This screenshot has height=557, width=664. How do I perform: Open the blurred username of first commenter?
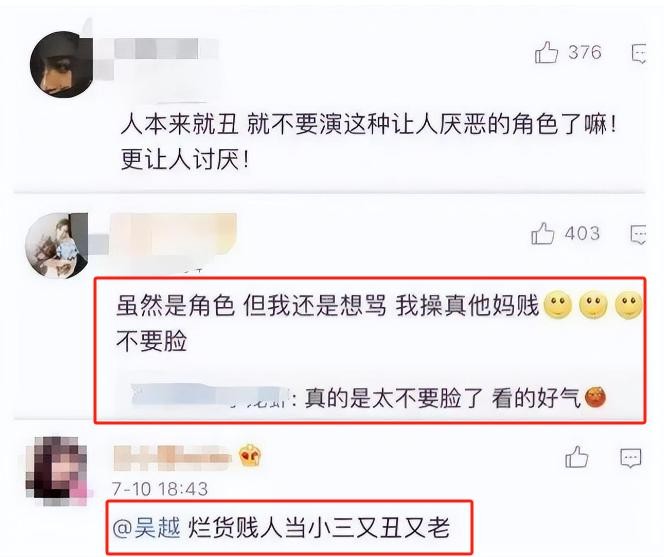coord(159,57)
